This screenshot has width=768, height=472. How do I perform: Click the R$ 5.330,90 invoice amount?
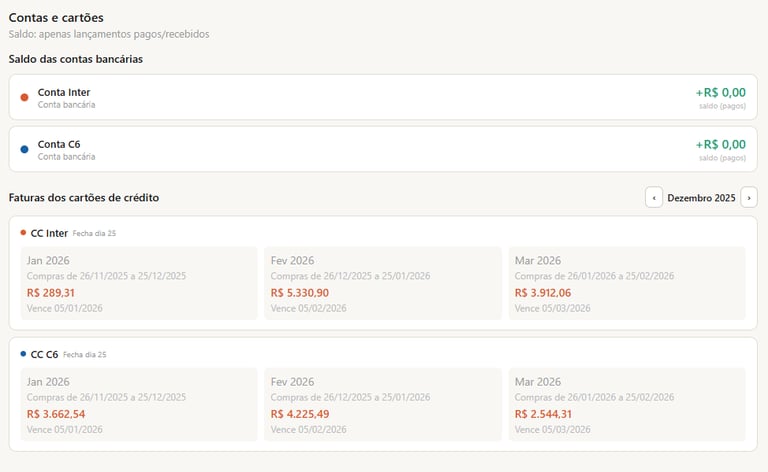(x=299, y=293)
